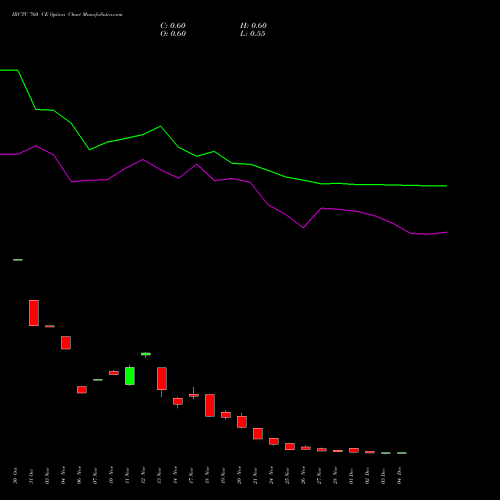The height and width of the screenshot is (500, 500).
Task: Click the red candle above 21 Nov
Action: [258, 434]
